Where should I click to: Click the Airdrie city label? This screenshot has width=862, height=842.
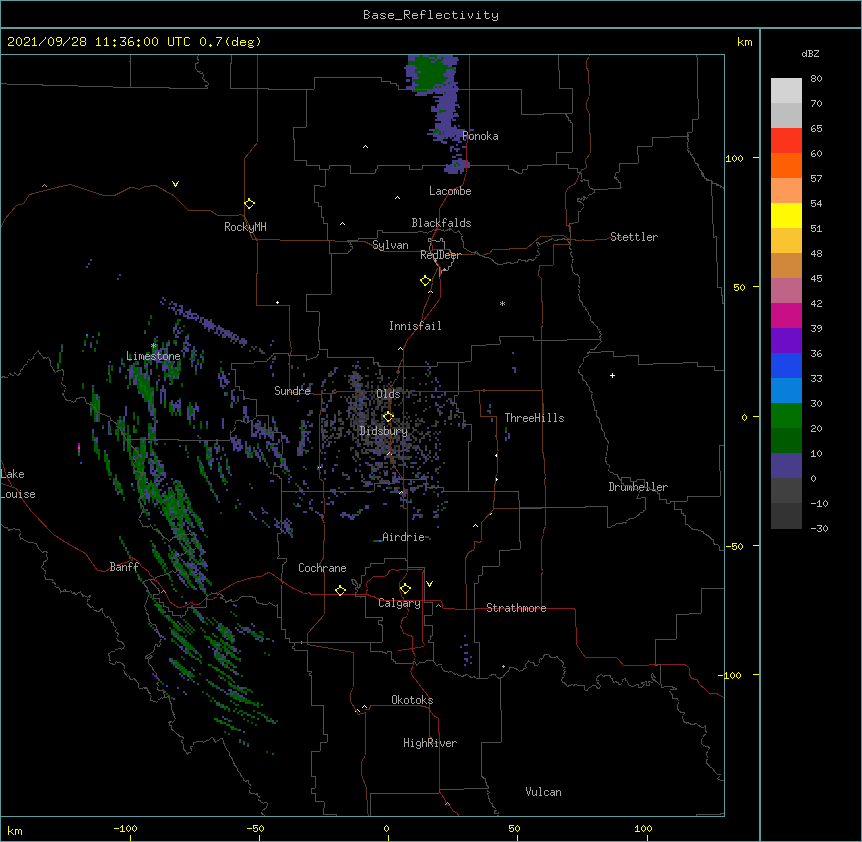pyautogui.click(x=404, y=537)
